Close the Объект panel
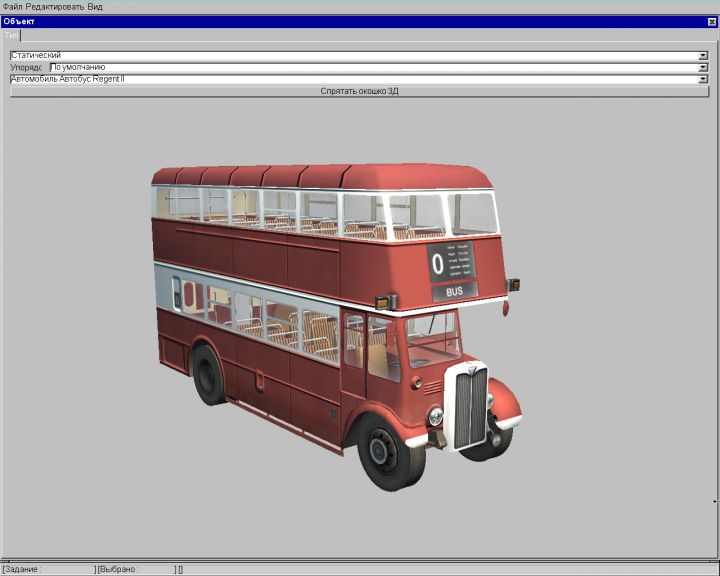The height and width of the screenshot is (576, 720). pos(712,21)
